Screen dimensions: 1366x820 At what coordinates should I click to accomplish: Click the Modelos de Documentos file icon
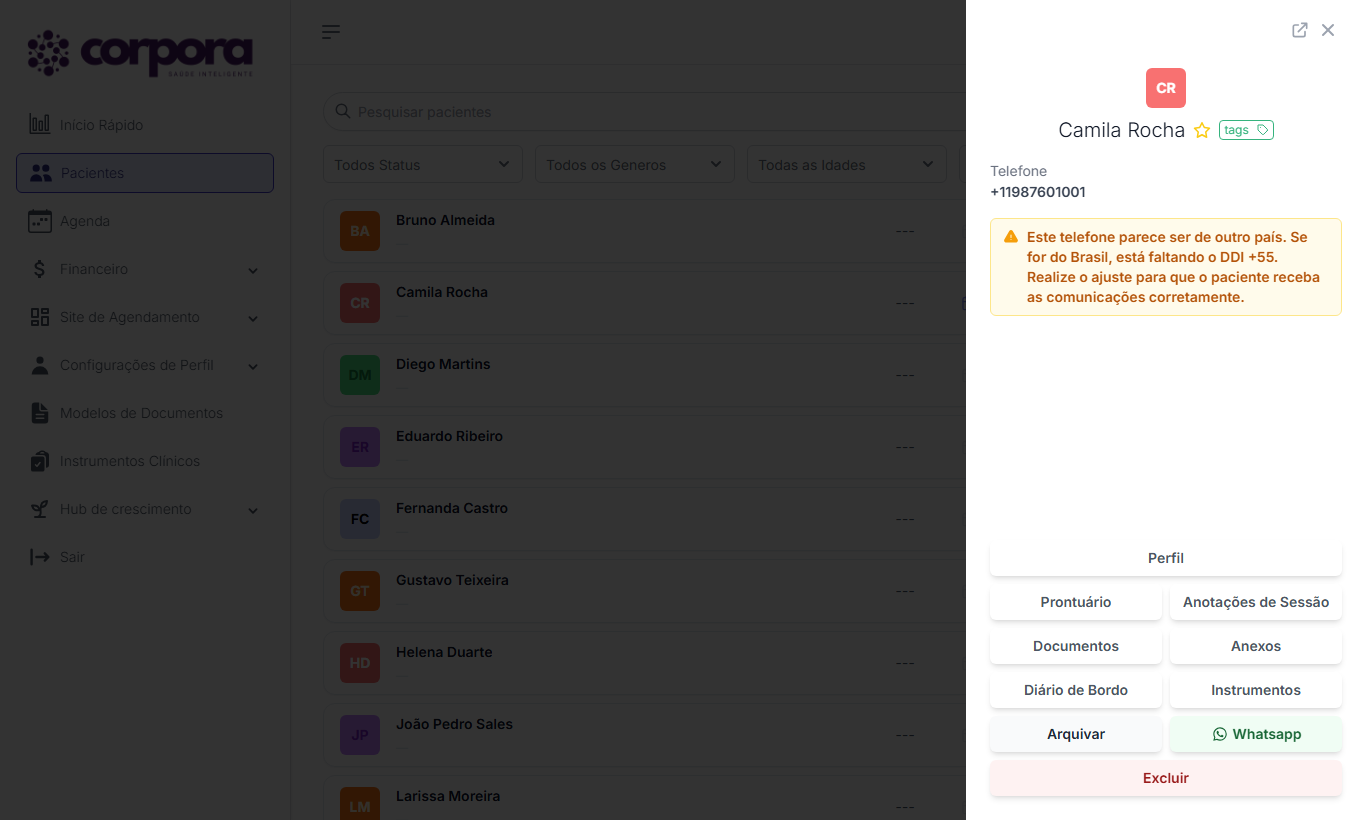pyautogui.click(x=40, y=413)
